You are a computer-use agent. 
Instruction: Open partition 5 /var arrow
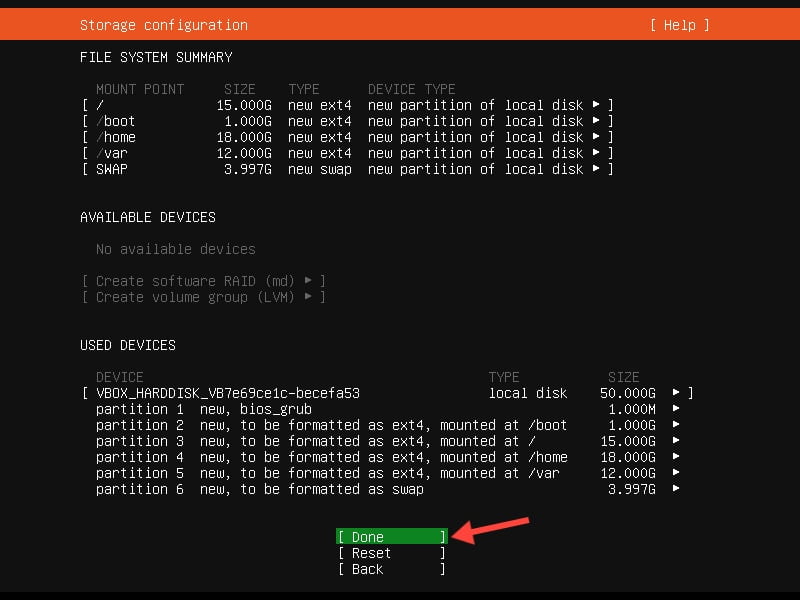(x=677, y=473)
